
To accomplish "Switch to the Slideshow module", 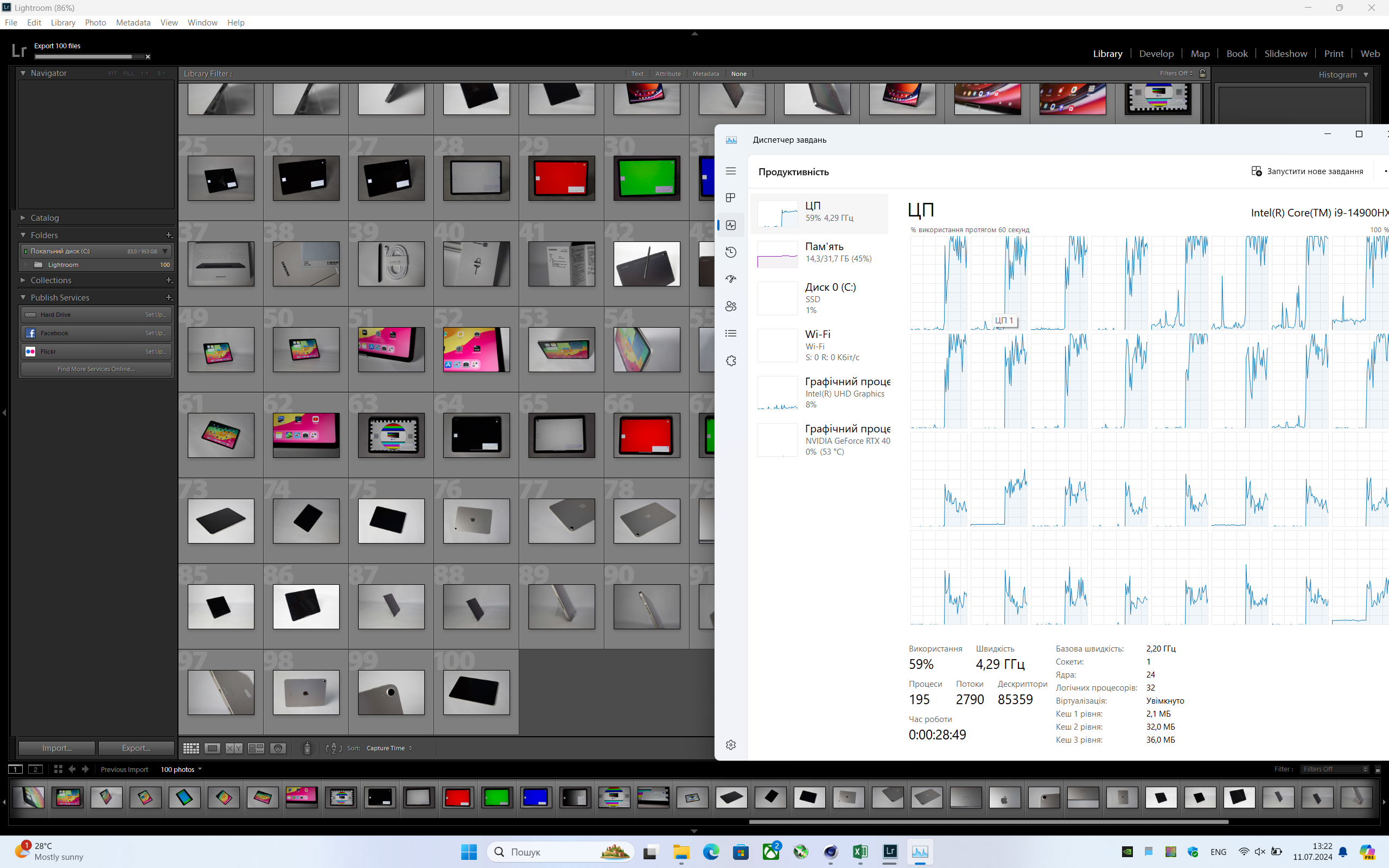I will pos(1286,53).
